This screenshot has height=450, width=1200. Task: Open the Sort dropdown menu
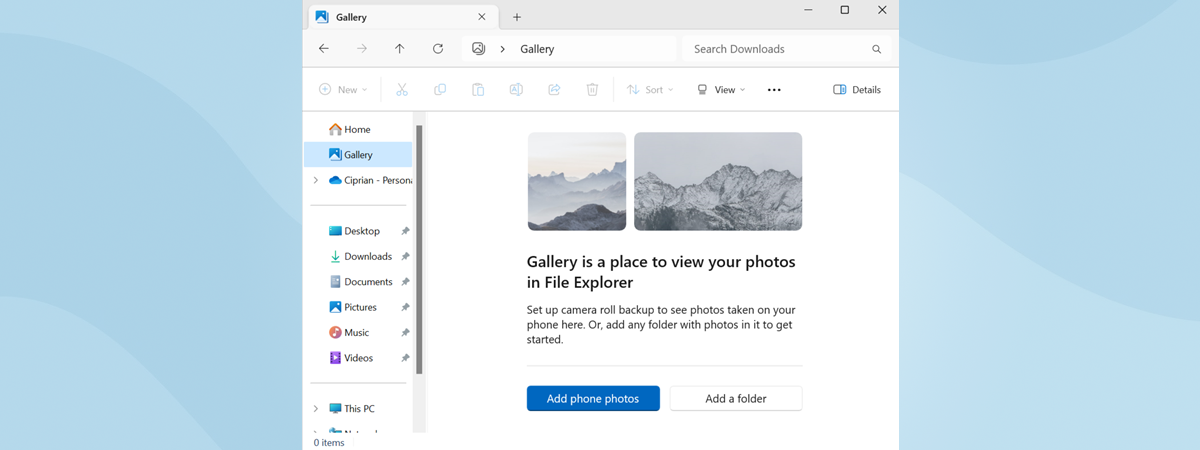[650, 90]
